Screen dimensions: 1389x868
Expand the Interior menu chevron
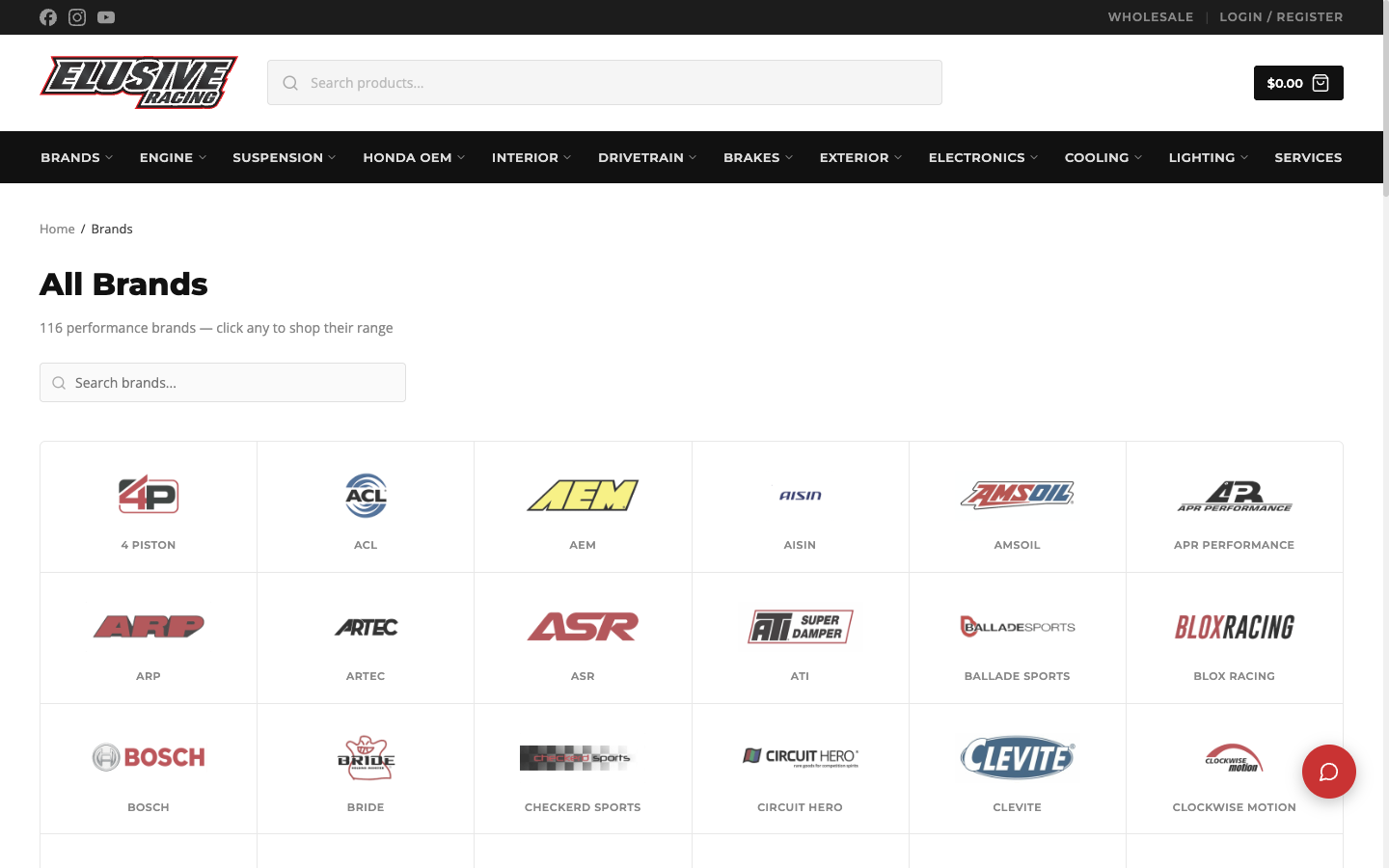pos(567,158)
